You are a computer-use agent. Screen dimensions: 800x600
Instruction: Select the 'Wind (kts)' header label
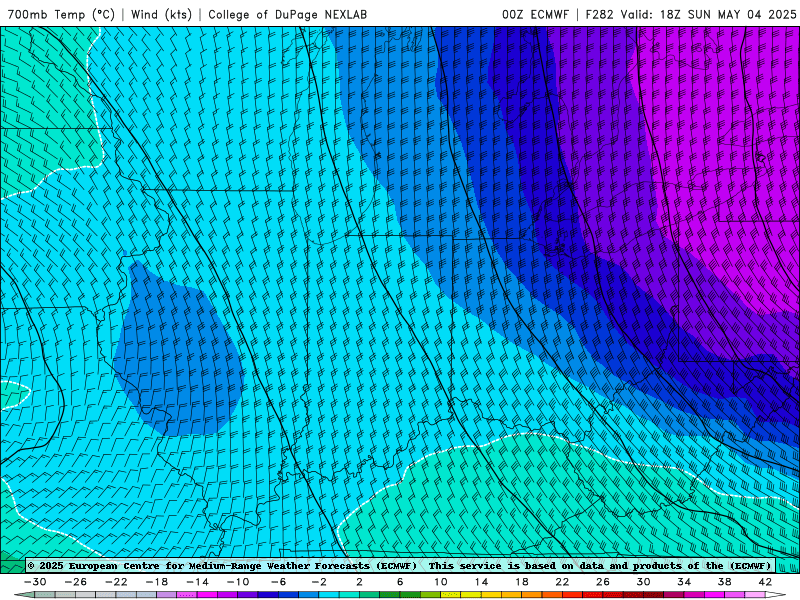[x=161, y=14]
